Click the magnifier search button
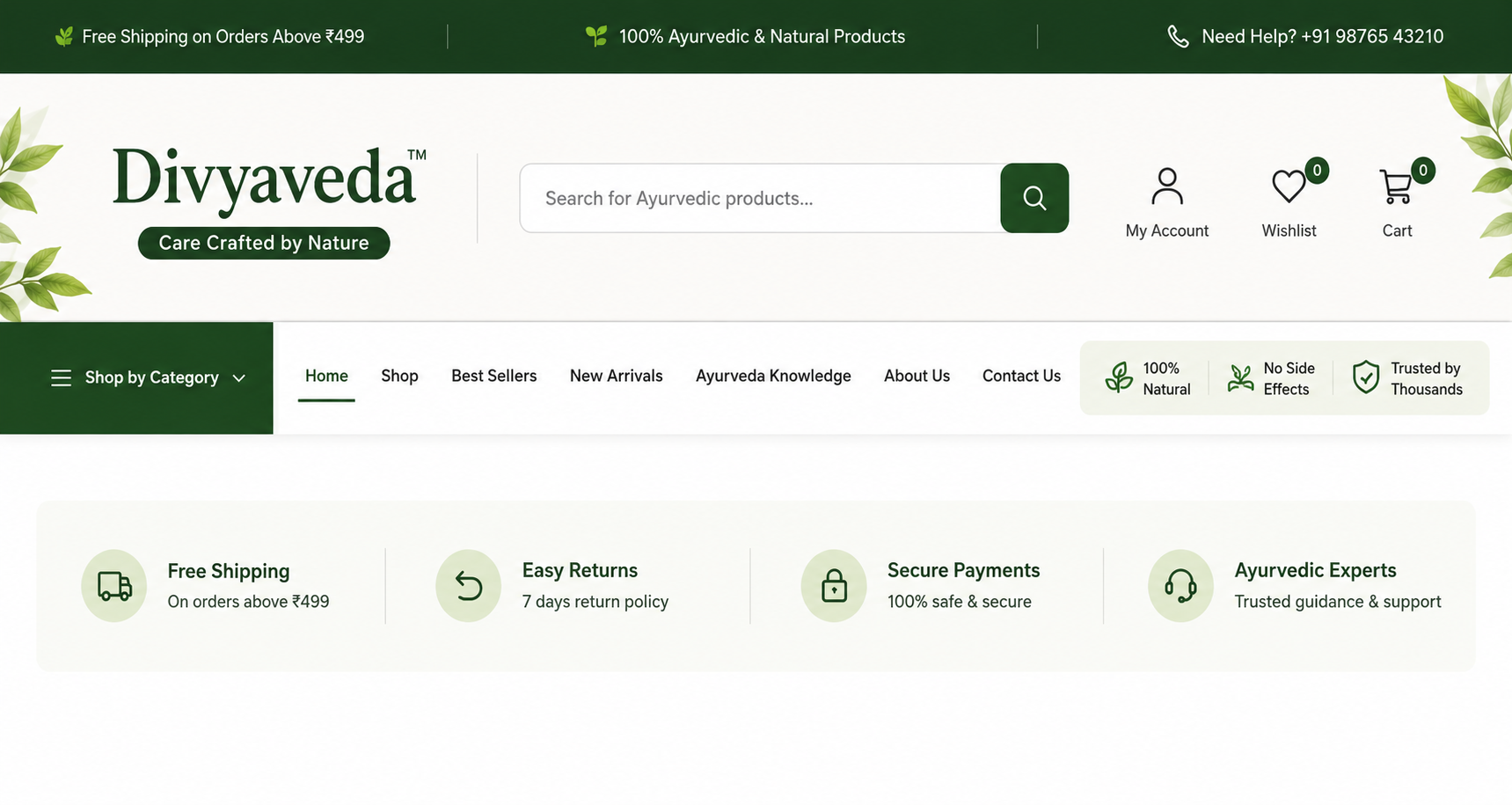The width and height of the screenshot is (1512, 805). pyautogui.click(x=1034, y=198)
